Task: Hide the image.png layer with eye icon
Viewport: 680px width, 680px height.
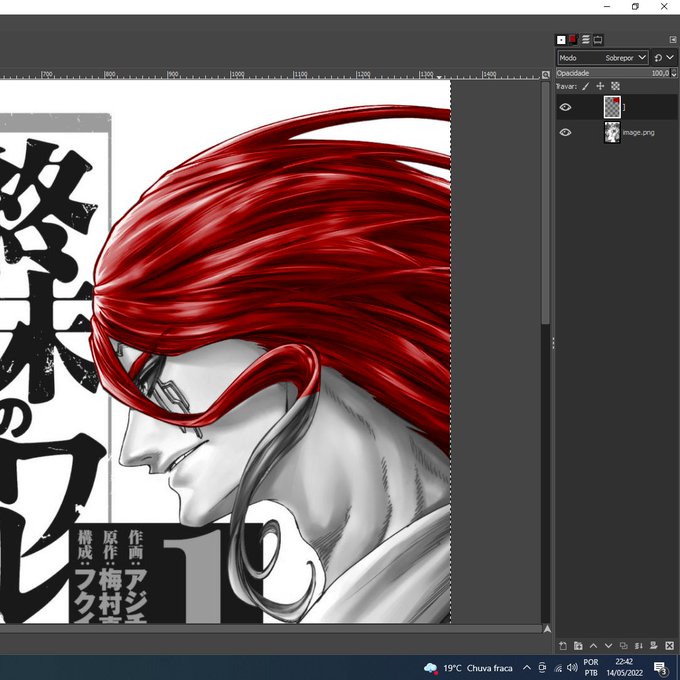Action: point(565,132)
